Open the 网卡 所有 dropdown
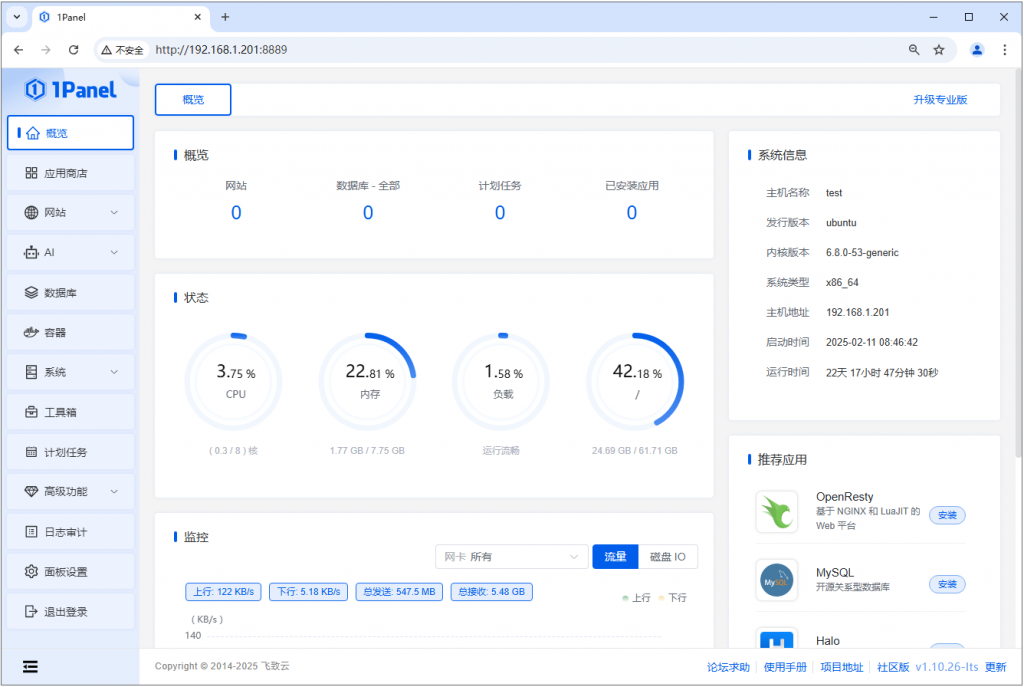 coord(511,556)
